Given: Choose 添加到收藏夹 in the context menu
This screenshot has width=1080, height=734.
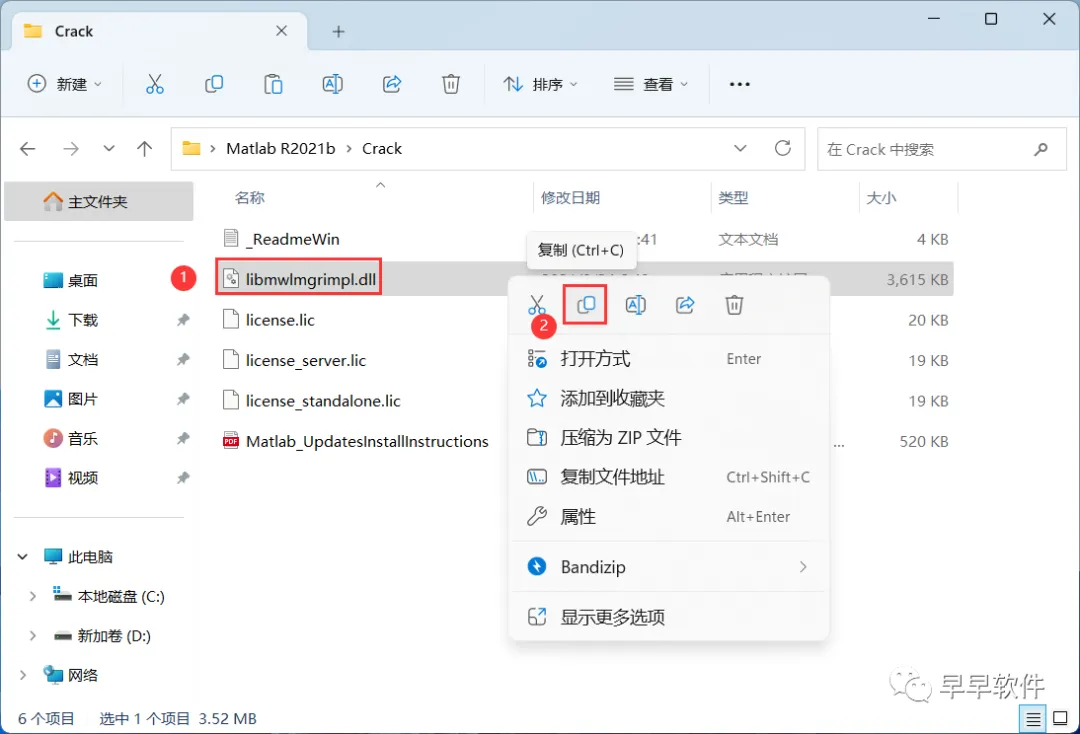Looking at the screenshot, I should 668,398.
